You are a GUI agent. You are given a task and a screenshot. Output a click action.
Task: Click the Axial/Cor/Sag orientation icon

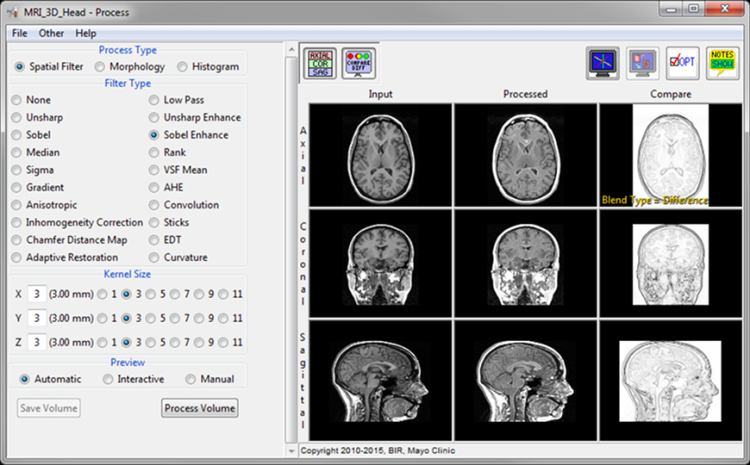coord(319,64)
